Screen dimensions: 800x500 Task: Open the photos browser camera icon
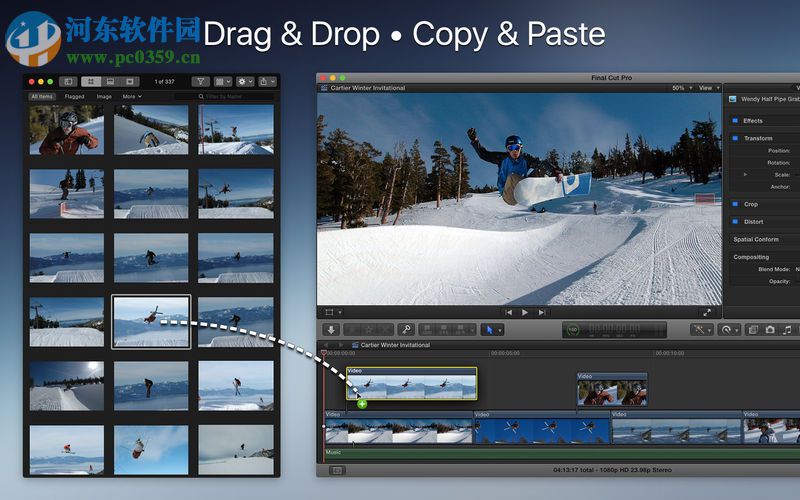770,330
